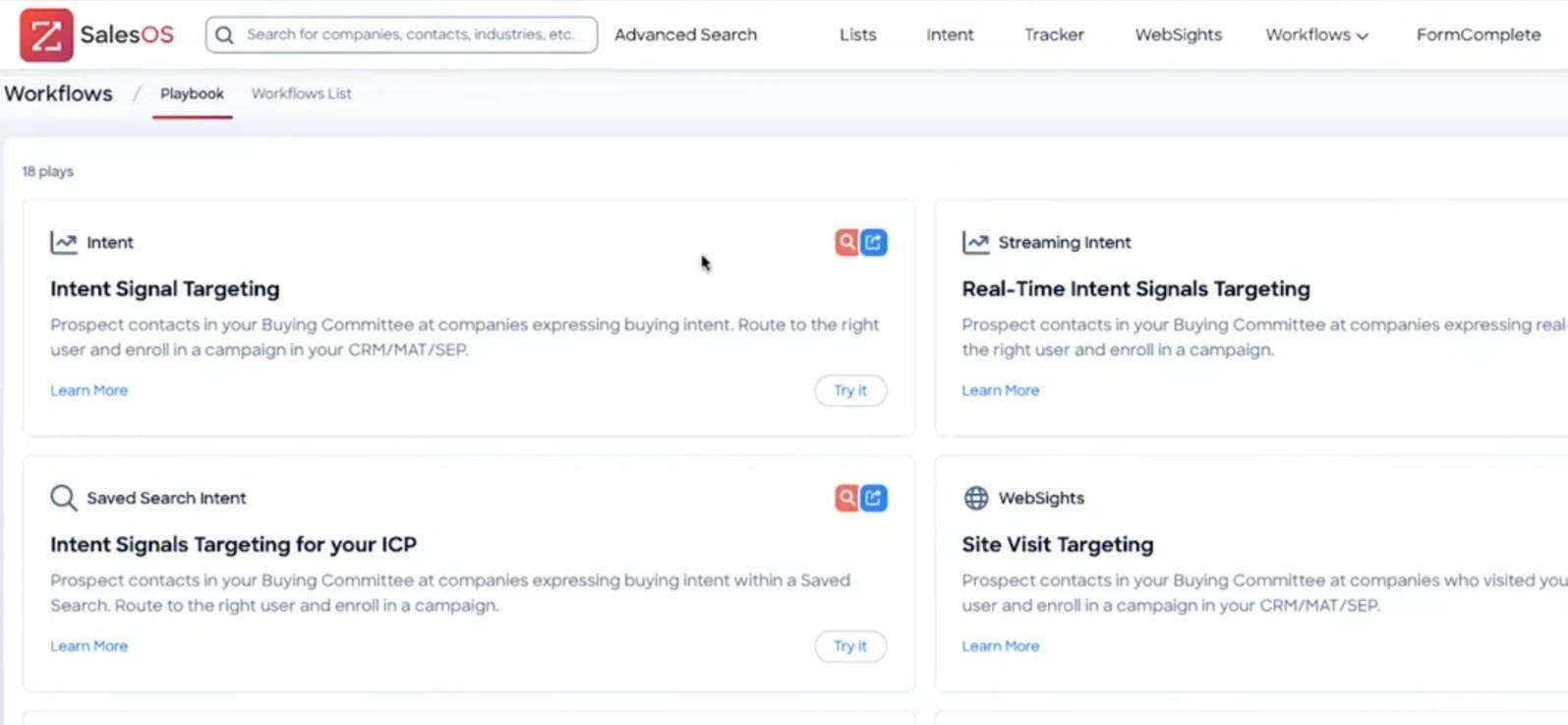Viewport: 1568px width, 725px height.
Task: Click the Streaming Intent label
Action: tap(1065, 242)
